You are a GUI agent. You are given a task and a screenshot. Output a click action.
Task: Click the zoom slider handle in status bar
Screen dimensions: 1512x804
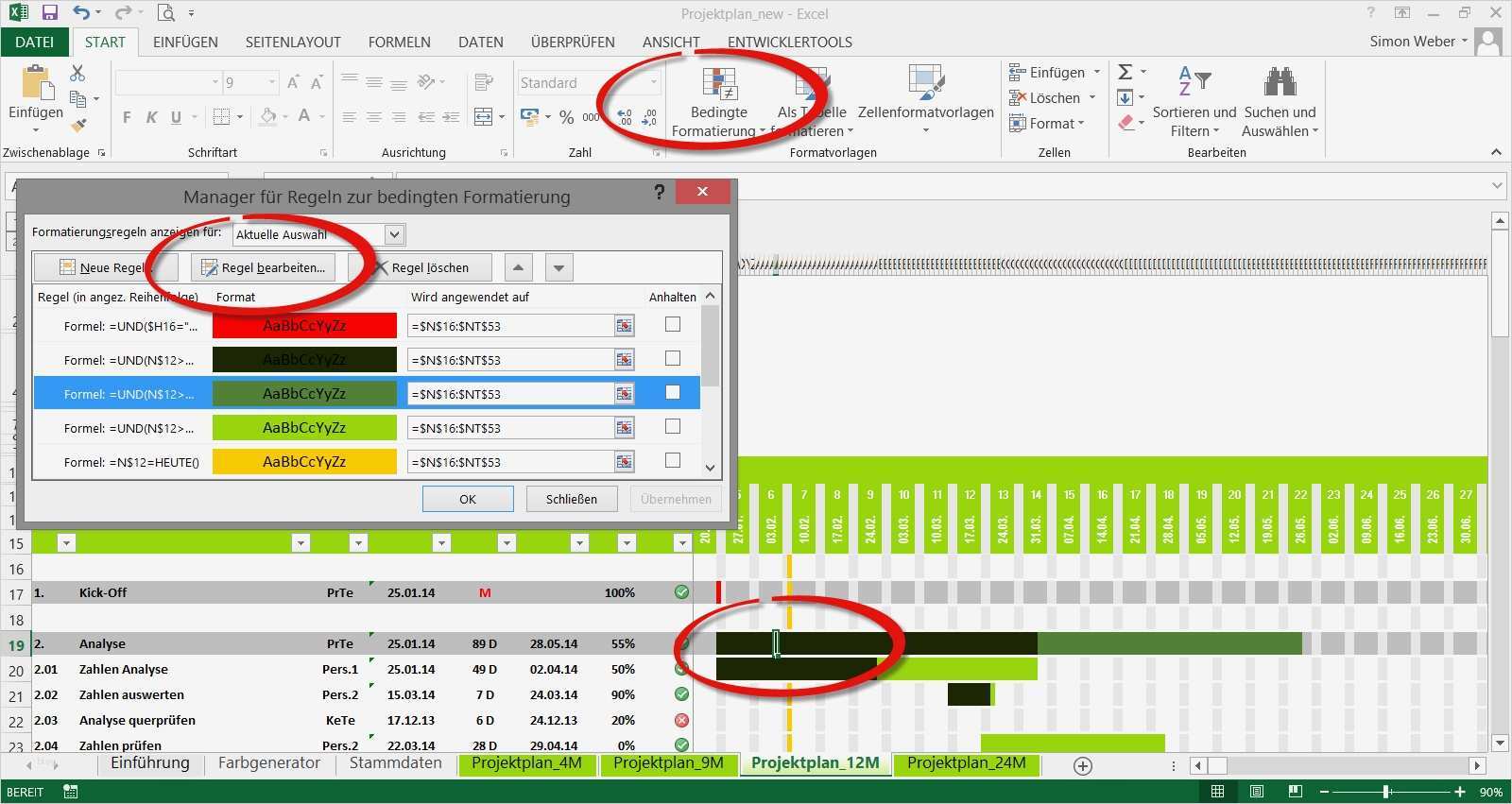(x=1386, y=792)
